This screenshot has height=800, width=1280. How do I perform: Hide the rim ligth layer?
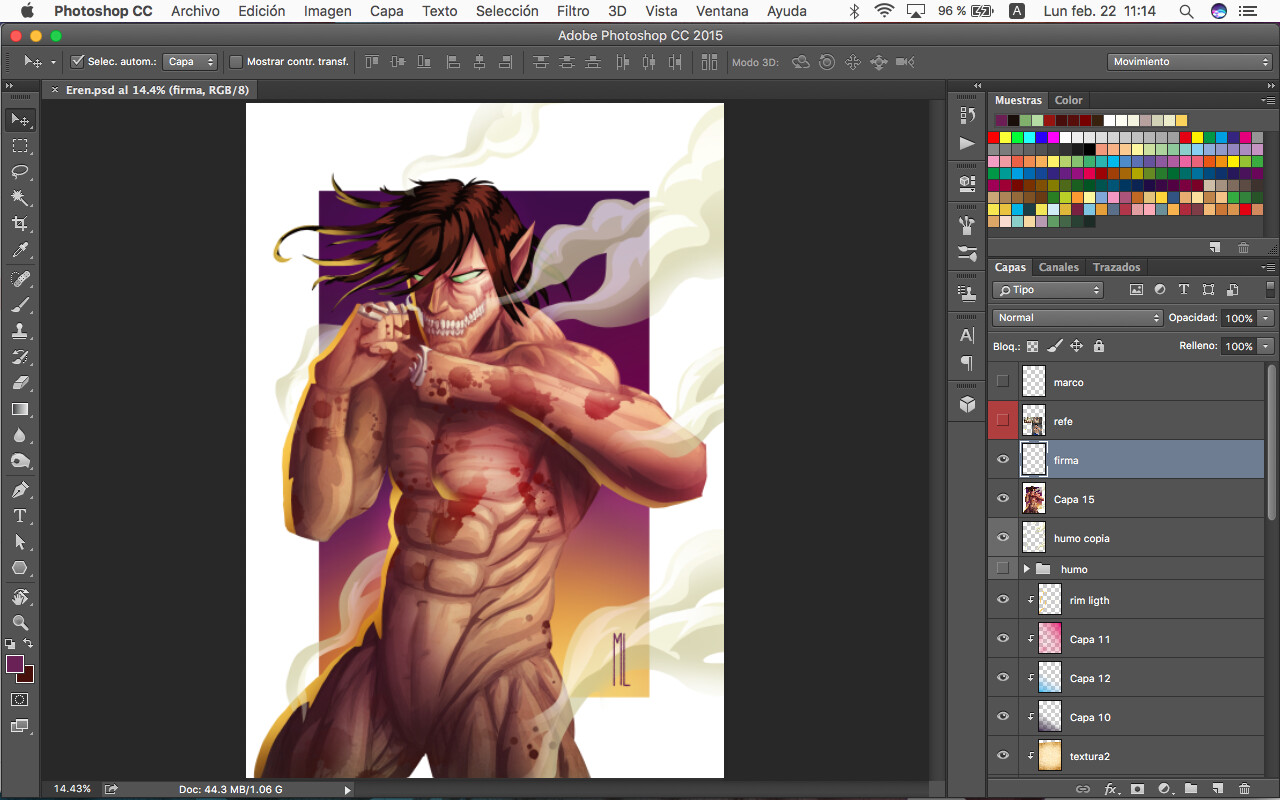pyautogui.click(x=1003, y=600)
